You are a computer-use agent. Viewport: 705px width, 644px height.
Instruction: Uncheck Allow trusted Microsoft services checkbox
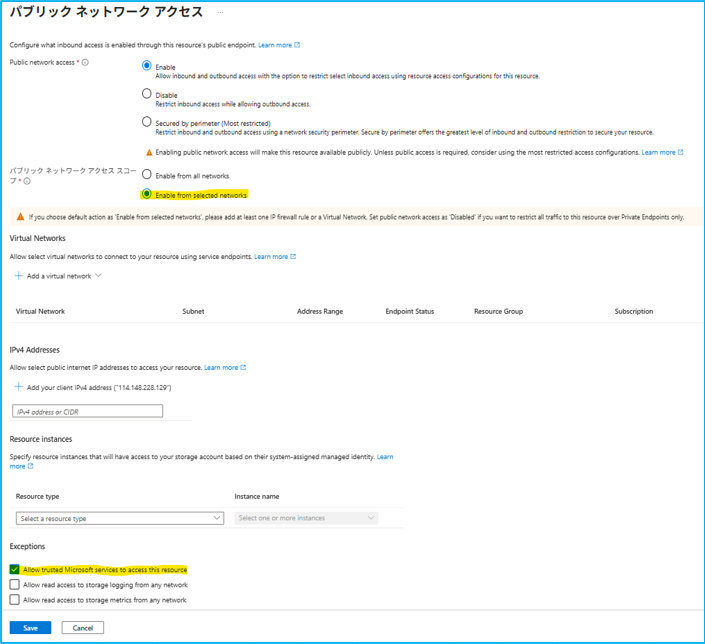pyautogui.click(x=15, y=570)
